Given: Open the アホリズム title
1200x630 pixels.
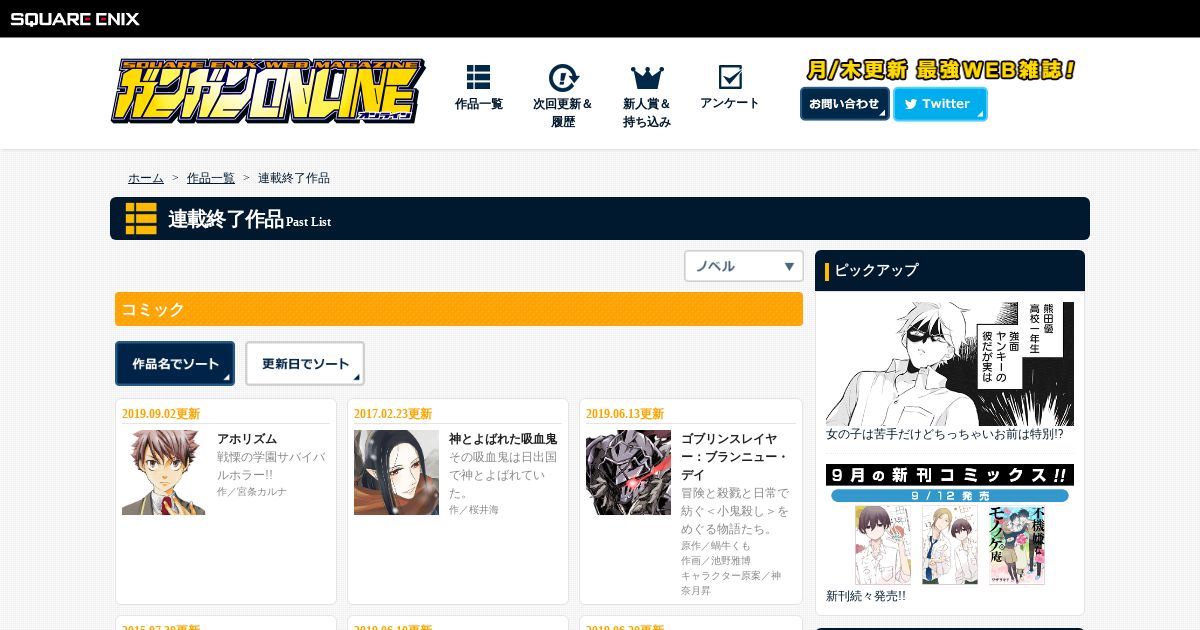Looking at the screenshot, I should (x=247, y=439).
